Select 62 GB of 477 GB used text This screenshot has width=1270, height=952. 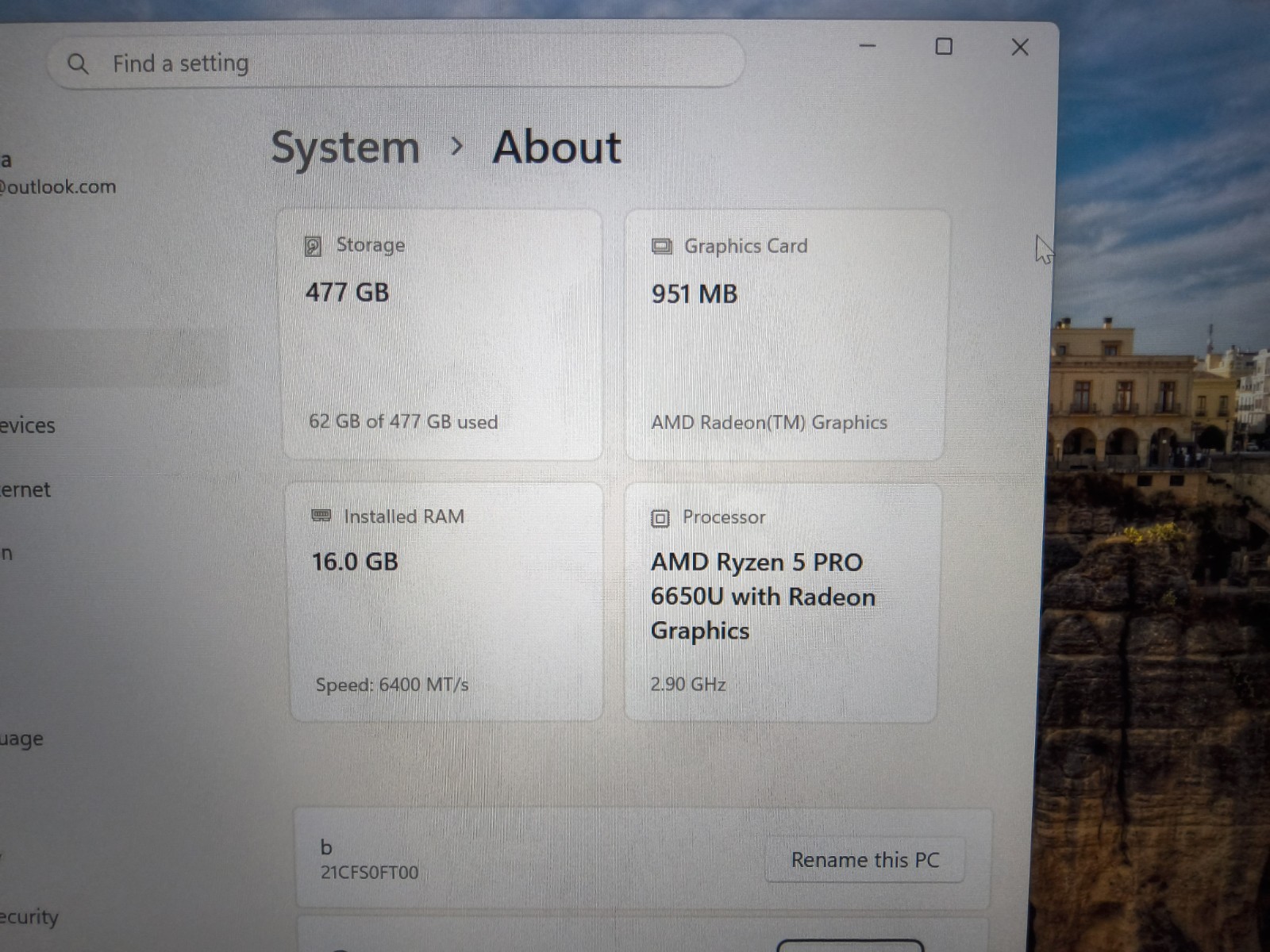(403, 421)
